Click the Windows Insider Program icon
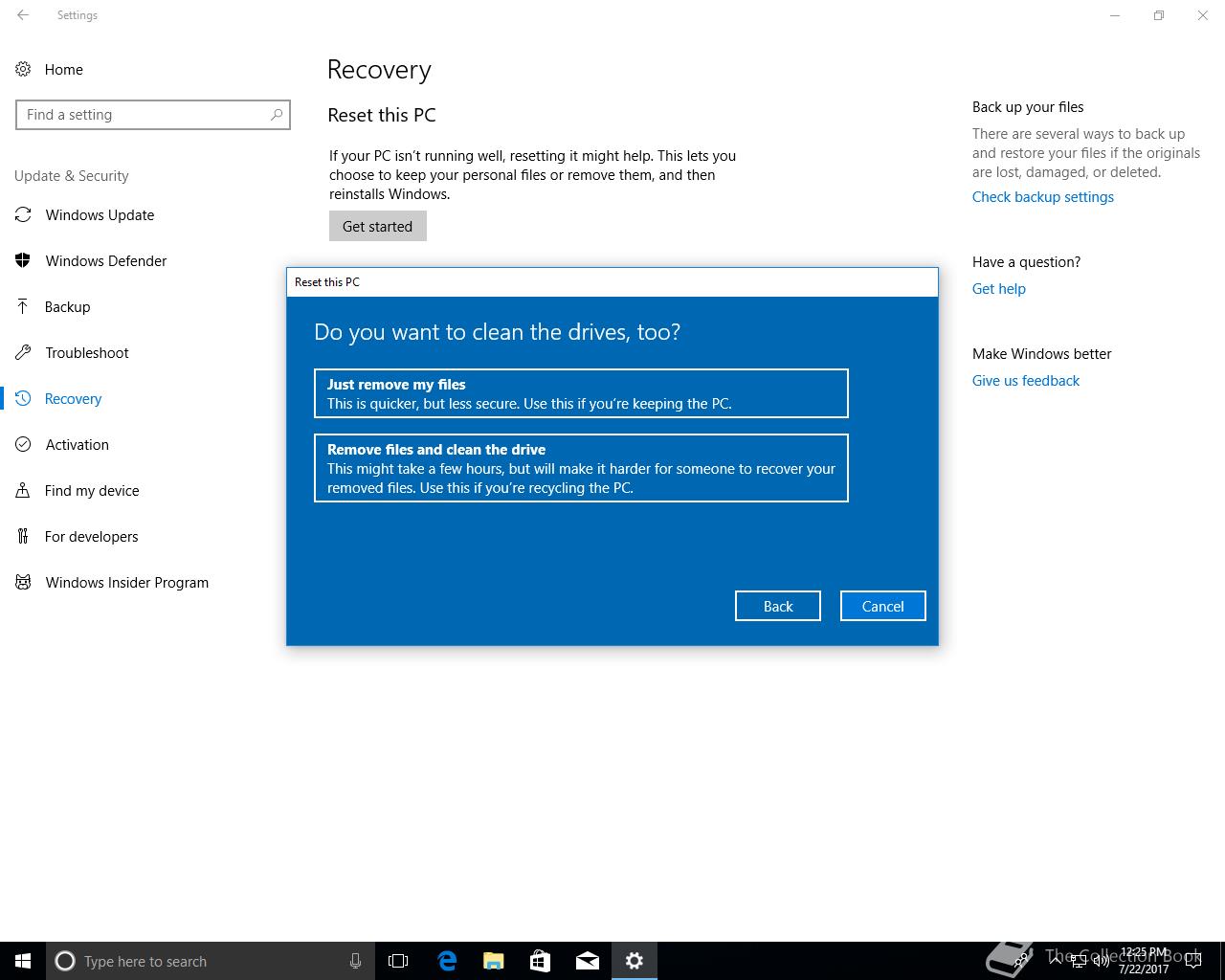Screen dimensions: 1225x980 coord(23,582)
